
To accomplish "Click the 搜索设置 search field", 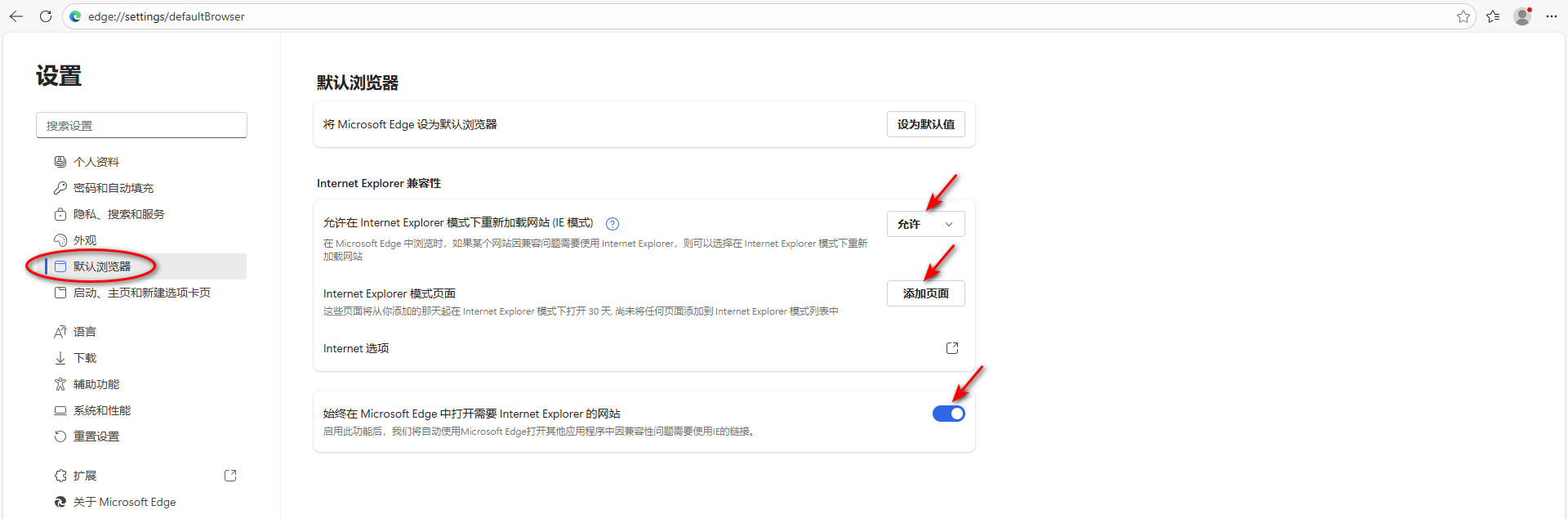I will tap(141, 125).
